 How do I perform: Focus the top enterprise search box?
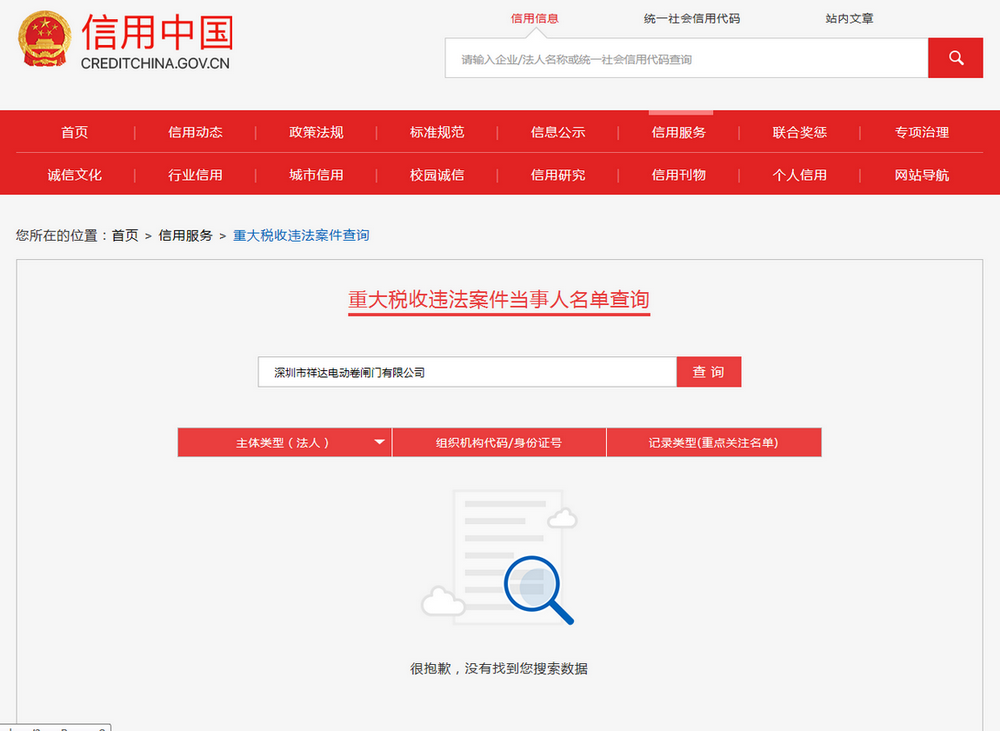click(686, 59)
